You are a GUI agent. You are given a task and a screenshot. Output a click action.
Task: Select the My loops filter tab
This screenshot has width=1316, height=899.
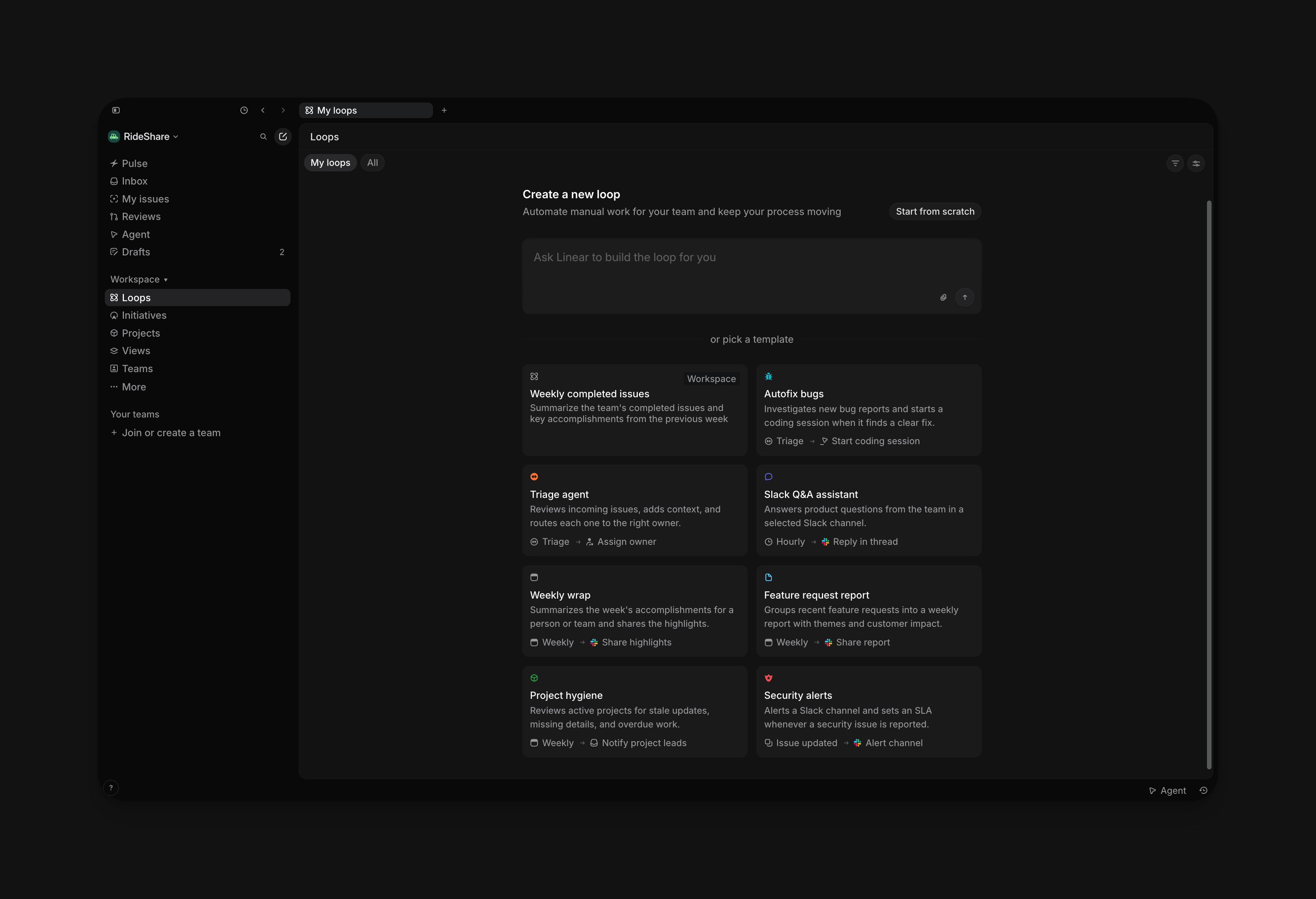tap(331, 163)
